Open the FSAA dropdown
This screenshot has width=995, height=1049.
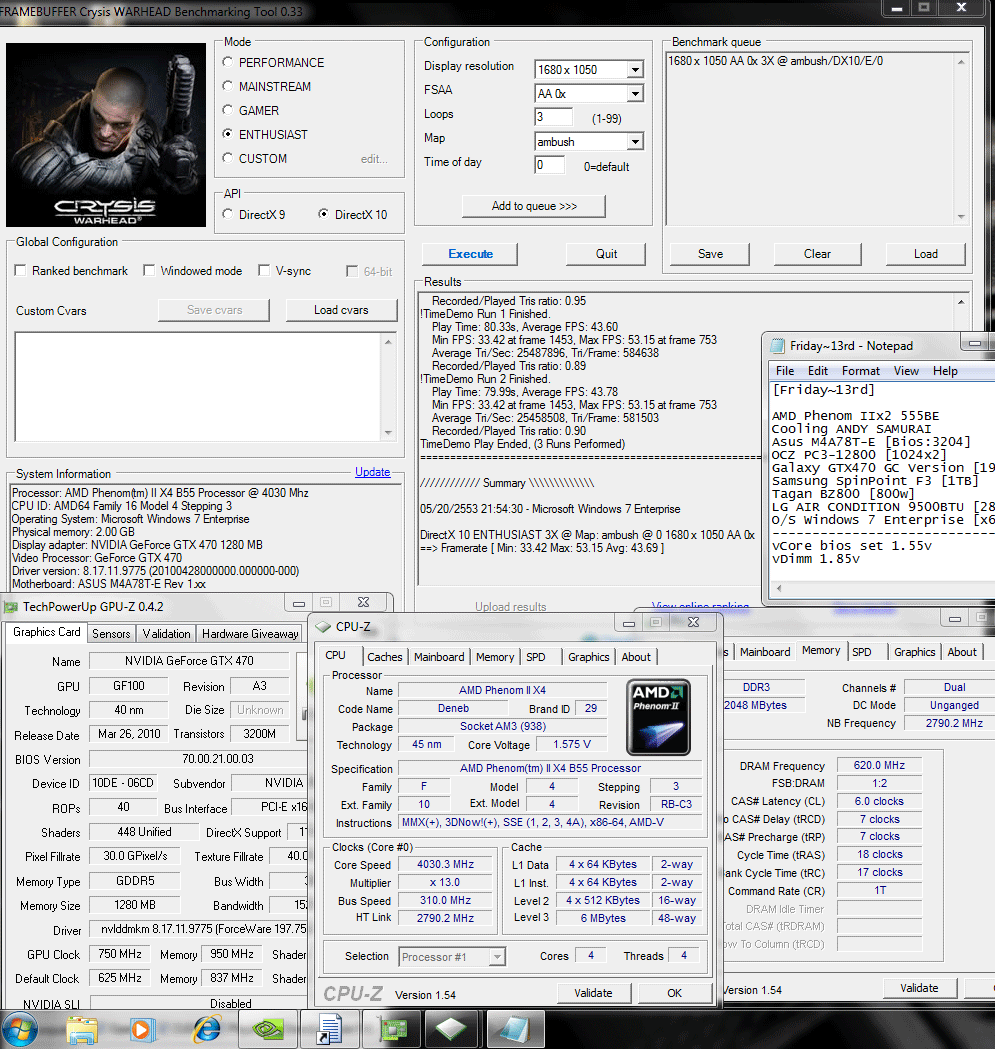click(635, 94)
